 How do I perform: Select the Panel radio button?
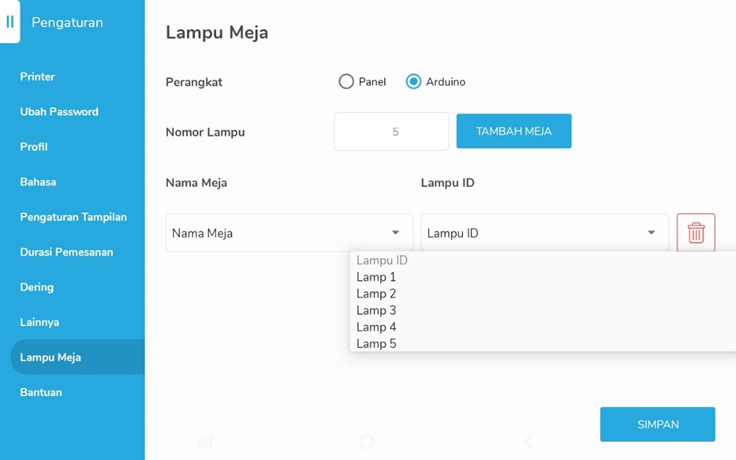pos(346,82)
